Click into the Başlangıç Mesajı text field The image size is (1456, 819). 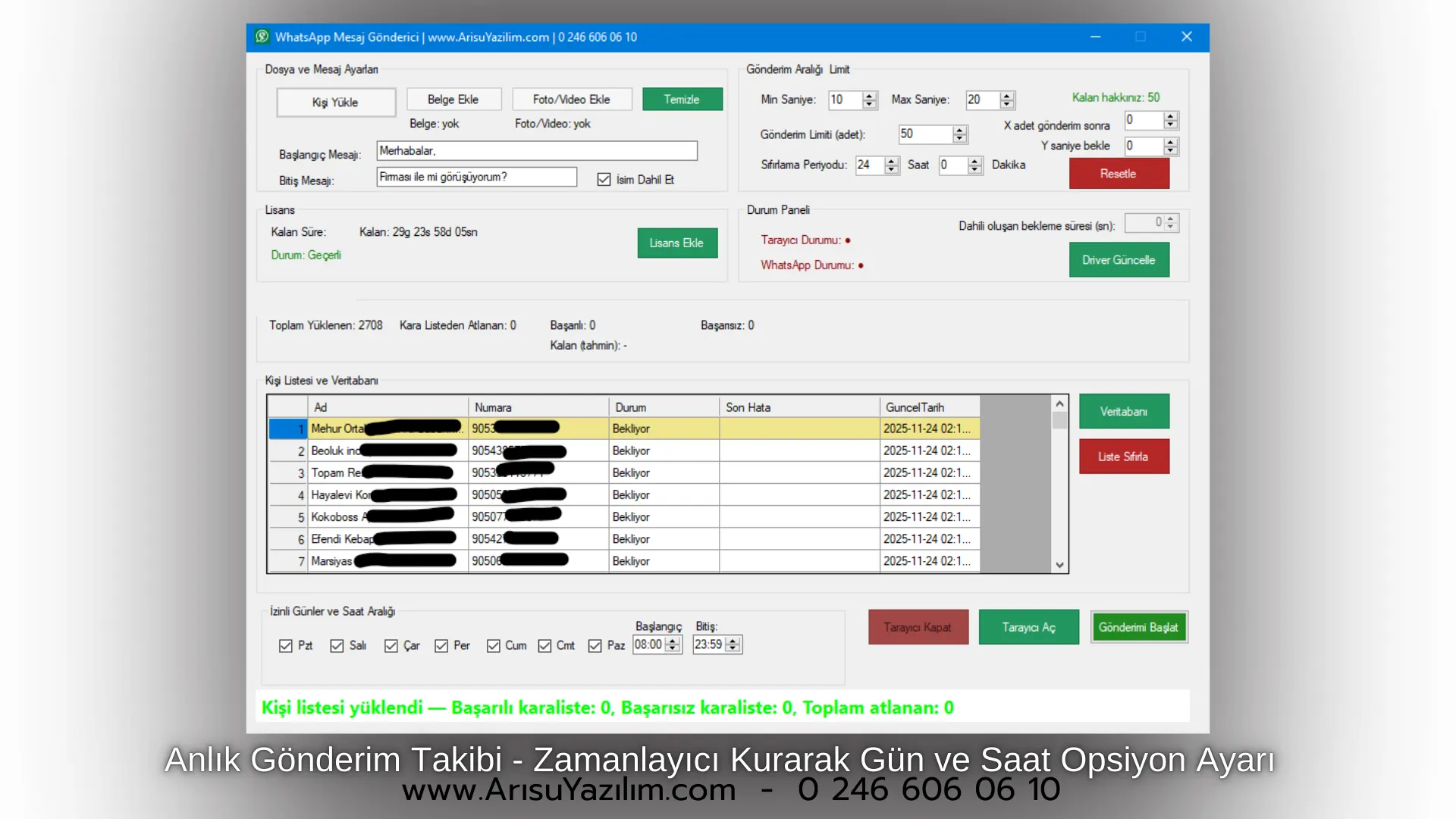pos(536,151)
